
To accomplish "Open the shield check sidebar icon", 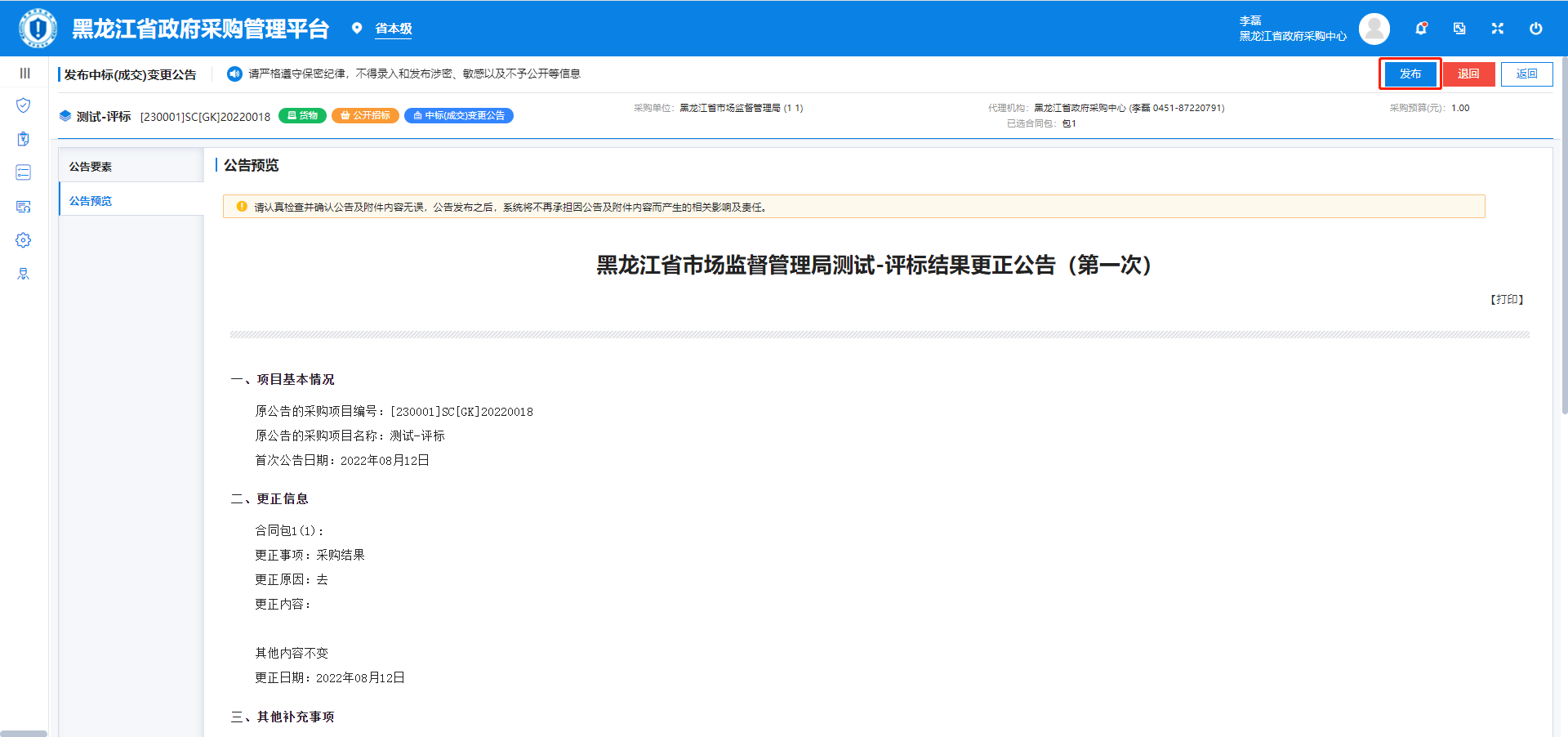I will pos(24,105).
